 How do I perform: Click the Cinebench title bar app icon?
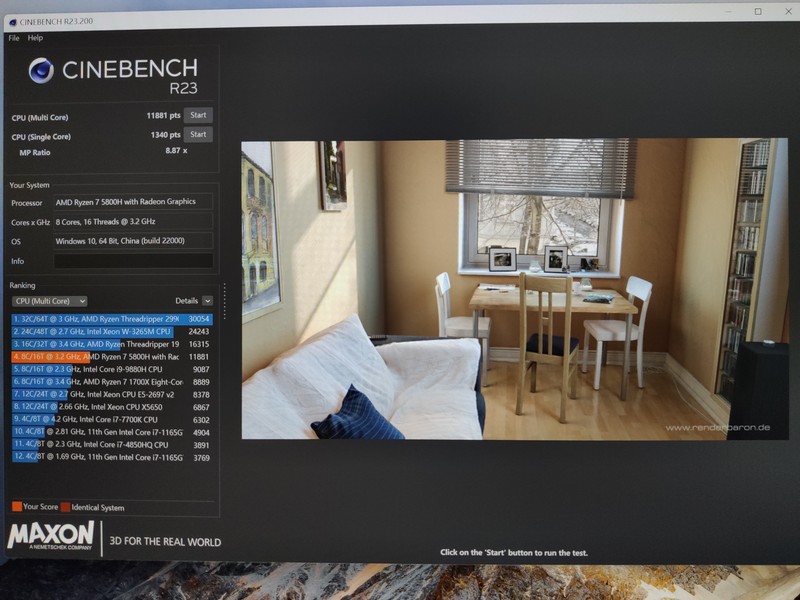[x=13, y=22]
